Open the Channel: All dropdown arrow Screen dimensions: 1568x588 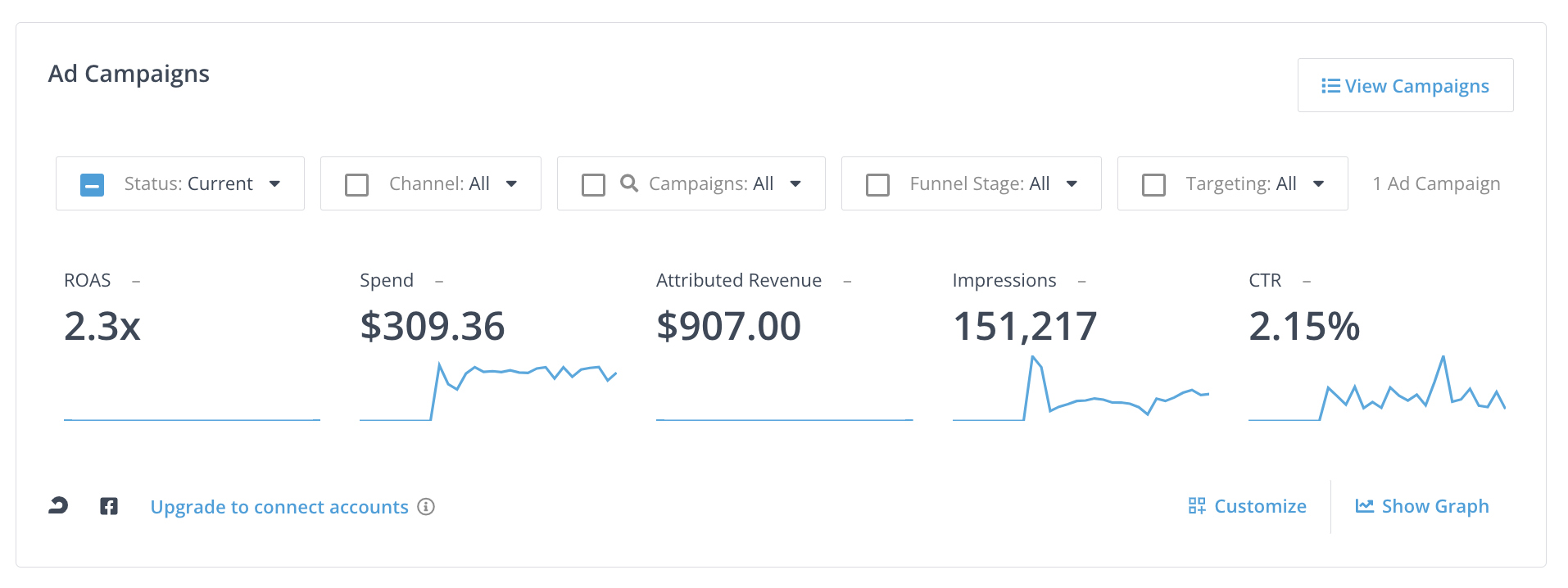(x=512, y=183)
